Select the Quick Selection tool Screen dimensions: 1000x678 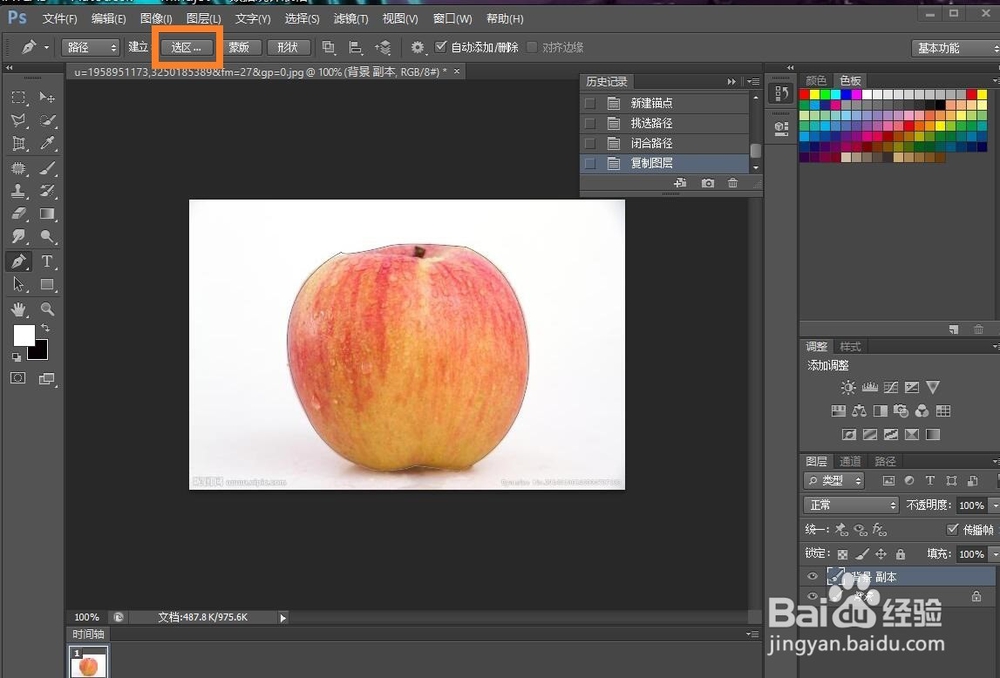point(47,120)
